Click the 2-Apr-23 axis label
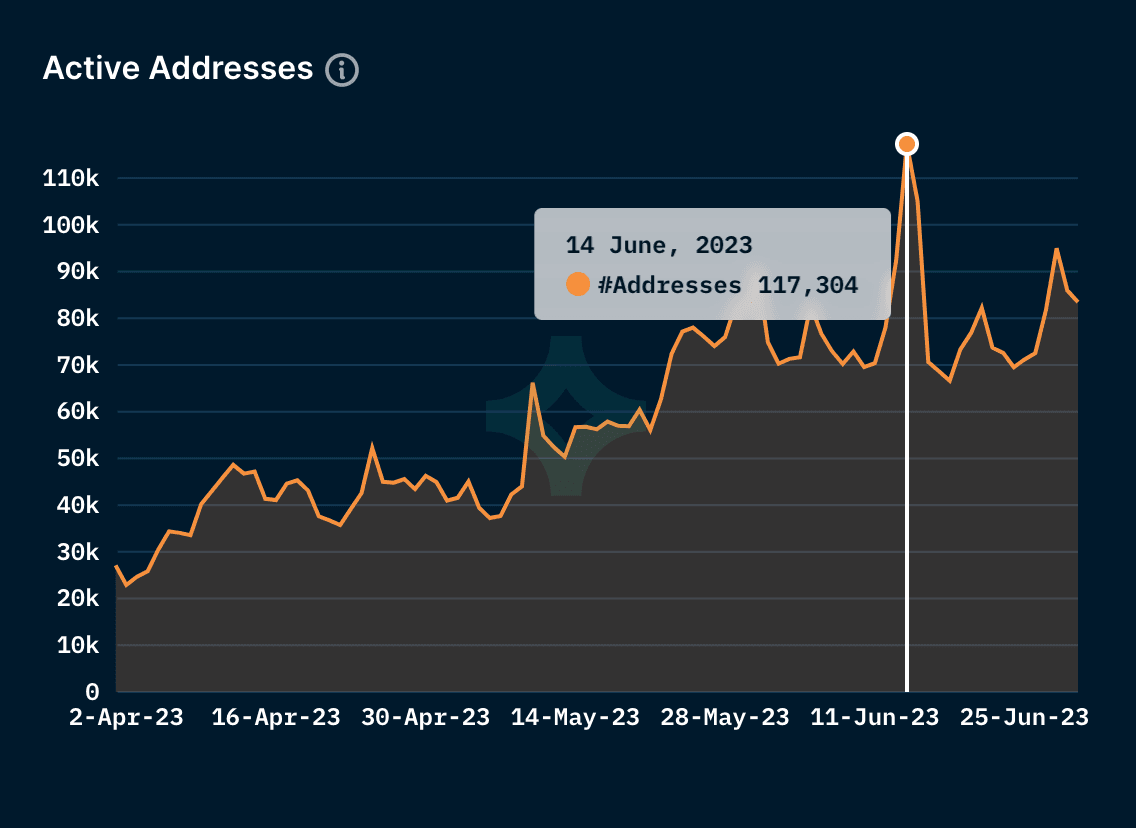 tap(127, 717)
